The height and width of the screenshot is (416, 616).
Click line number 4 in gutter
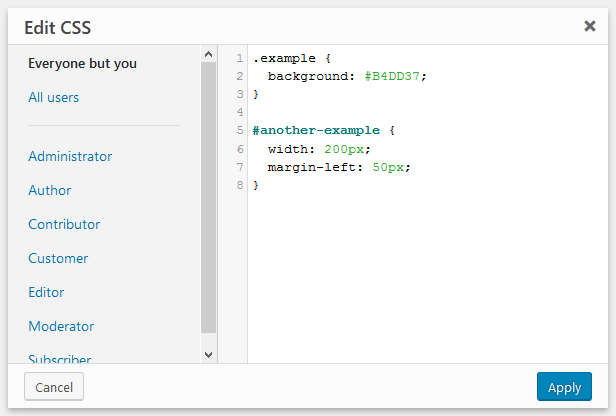(240, 112)
